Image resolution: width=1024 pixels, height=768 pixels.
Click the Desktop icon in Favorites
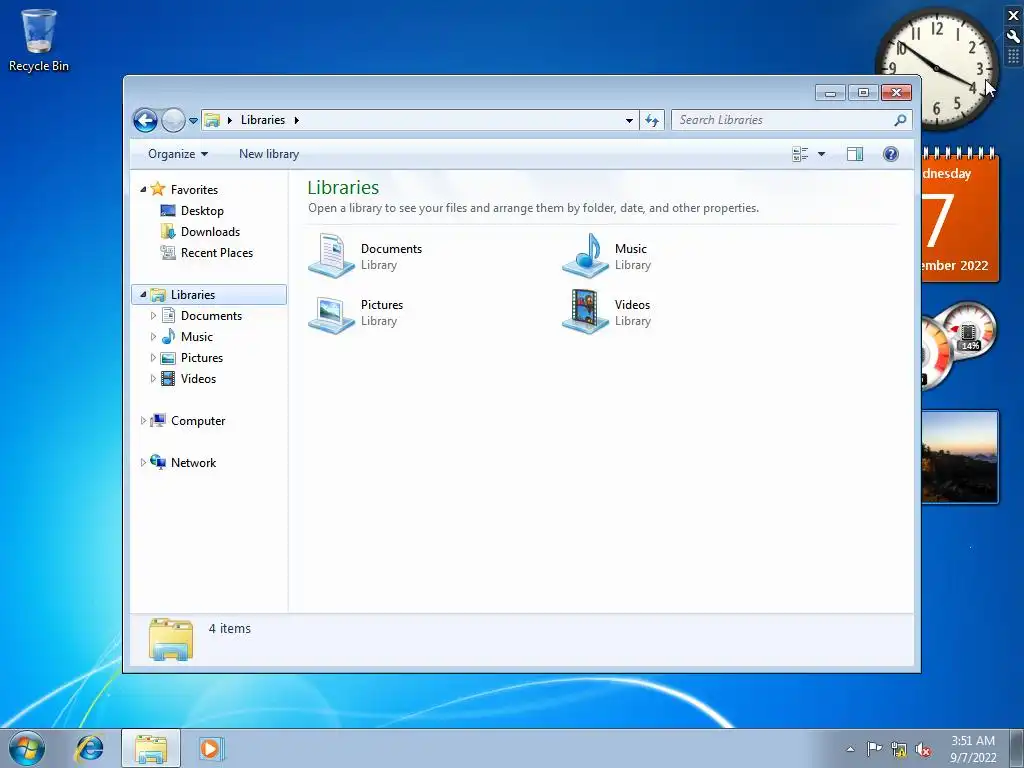[x=168, y=210]
